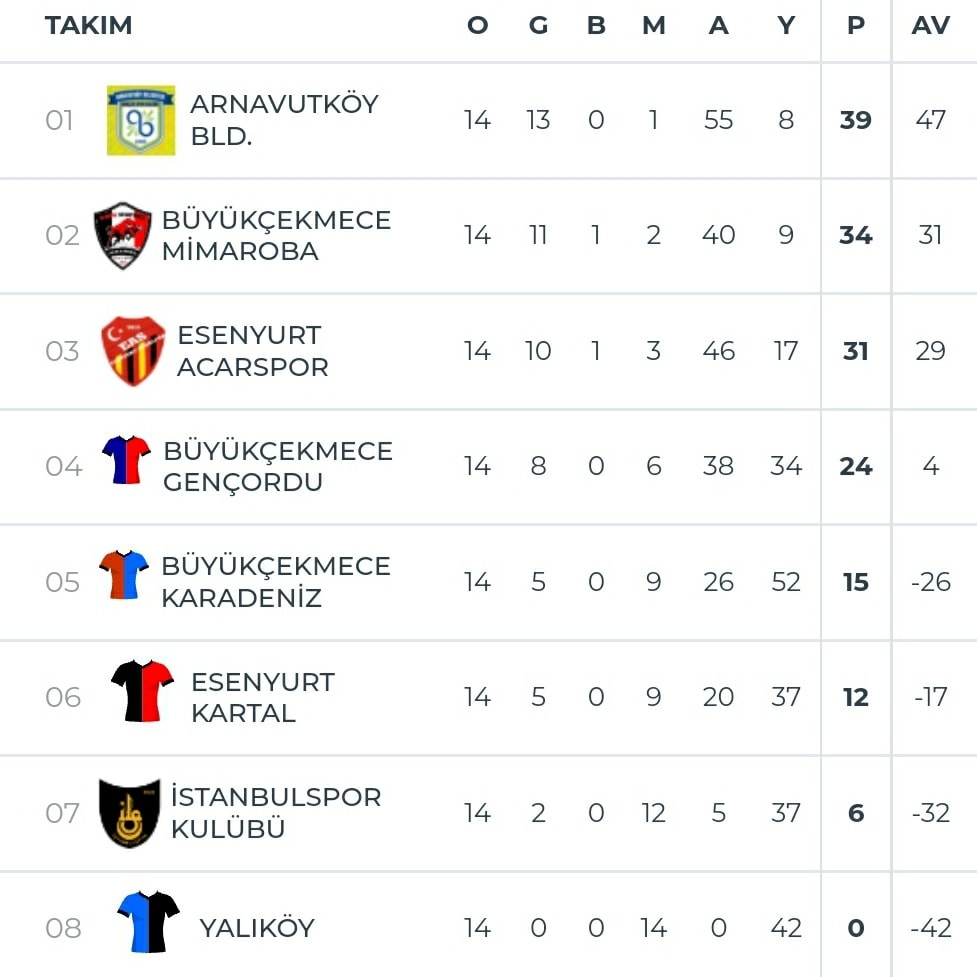
Task: Open the Arnavutköy Bld. team name link
Action: [284, 120]
